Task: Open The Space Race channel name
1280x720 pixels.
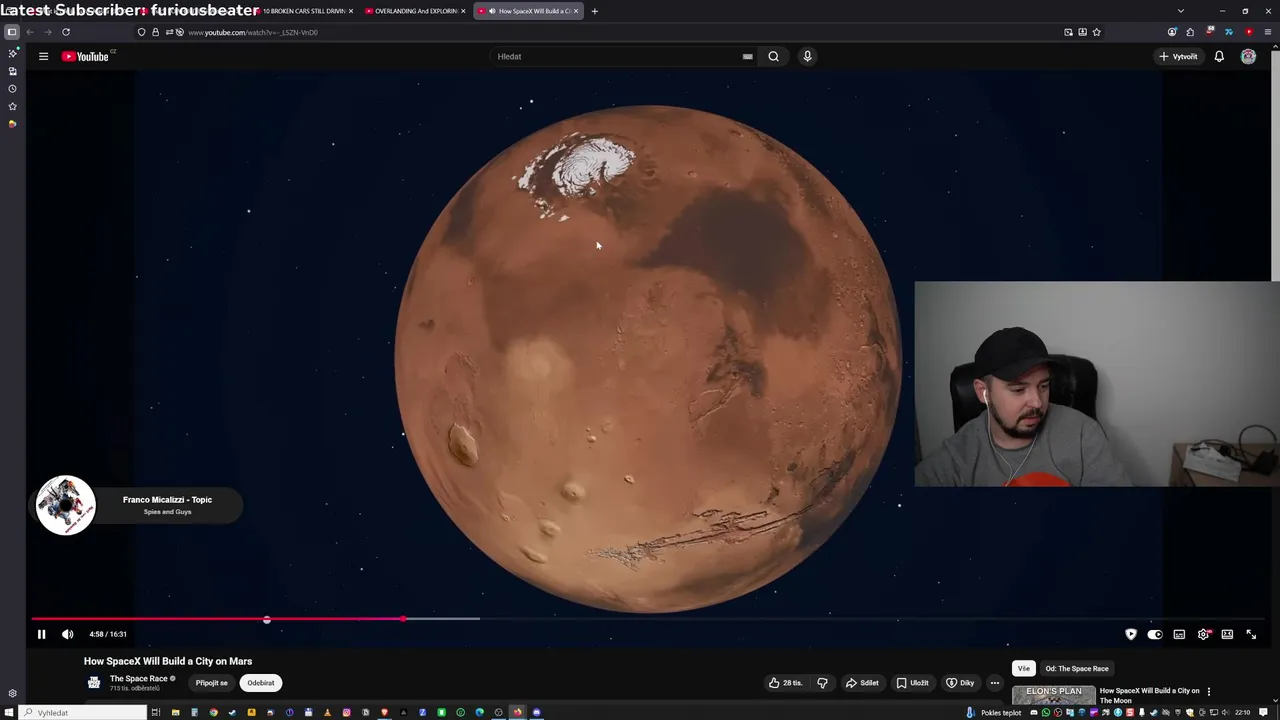Action: [x=139, y=678]
